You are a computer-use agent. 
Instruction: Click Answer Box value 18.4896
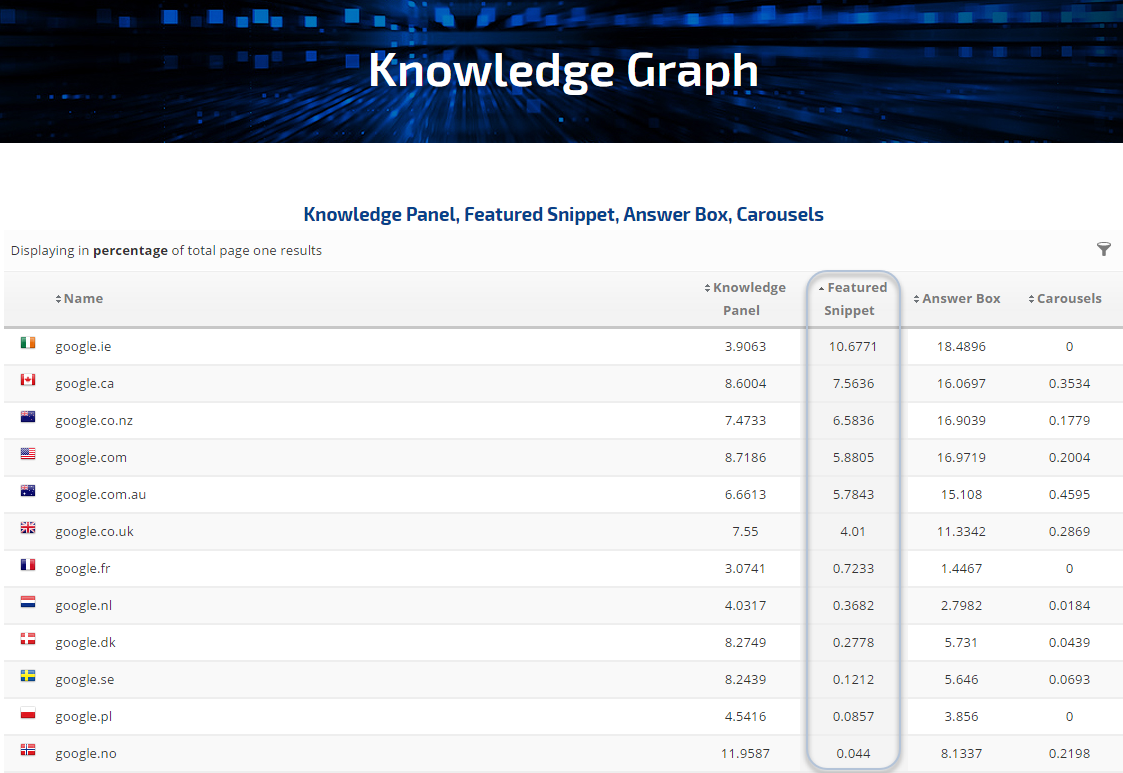coord(961,347)
